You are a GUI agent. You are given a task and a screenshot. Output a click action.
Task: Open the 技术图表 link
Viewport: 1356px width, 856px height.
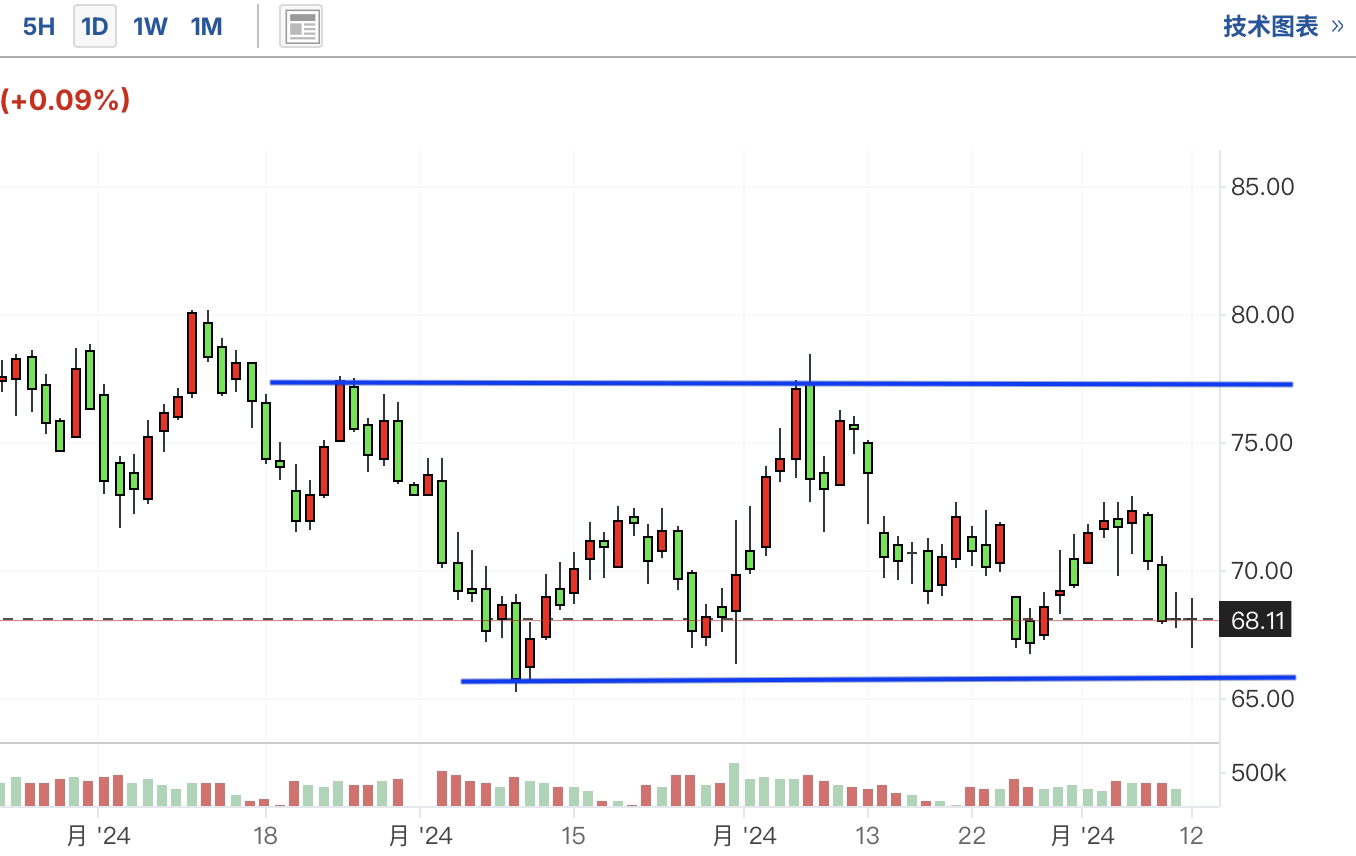coord(1271,26)
